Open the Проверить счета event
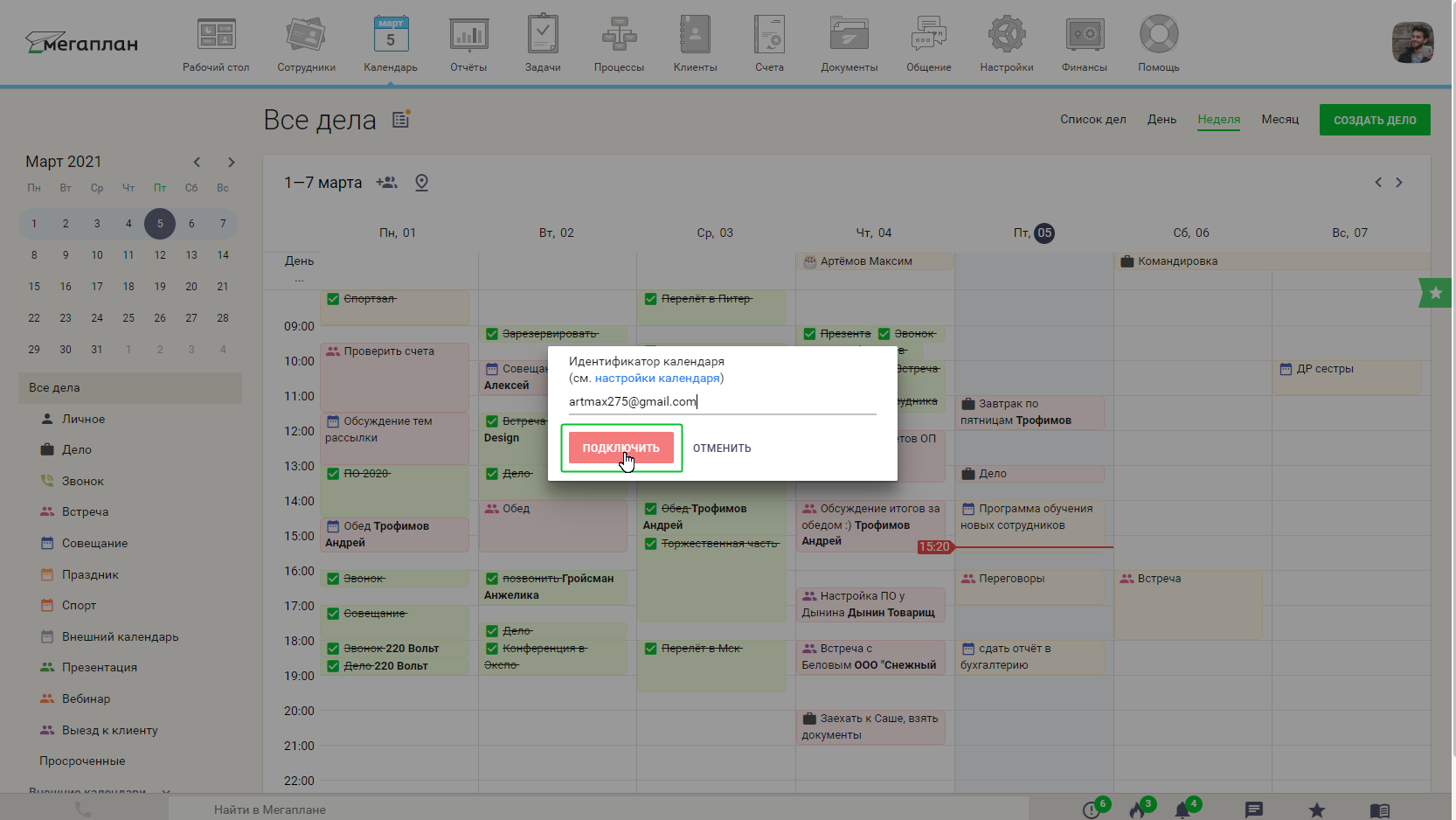 (394, 377)
